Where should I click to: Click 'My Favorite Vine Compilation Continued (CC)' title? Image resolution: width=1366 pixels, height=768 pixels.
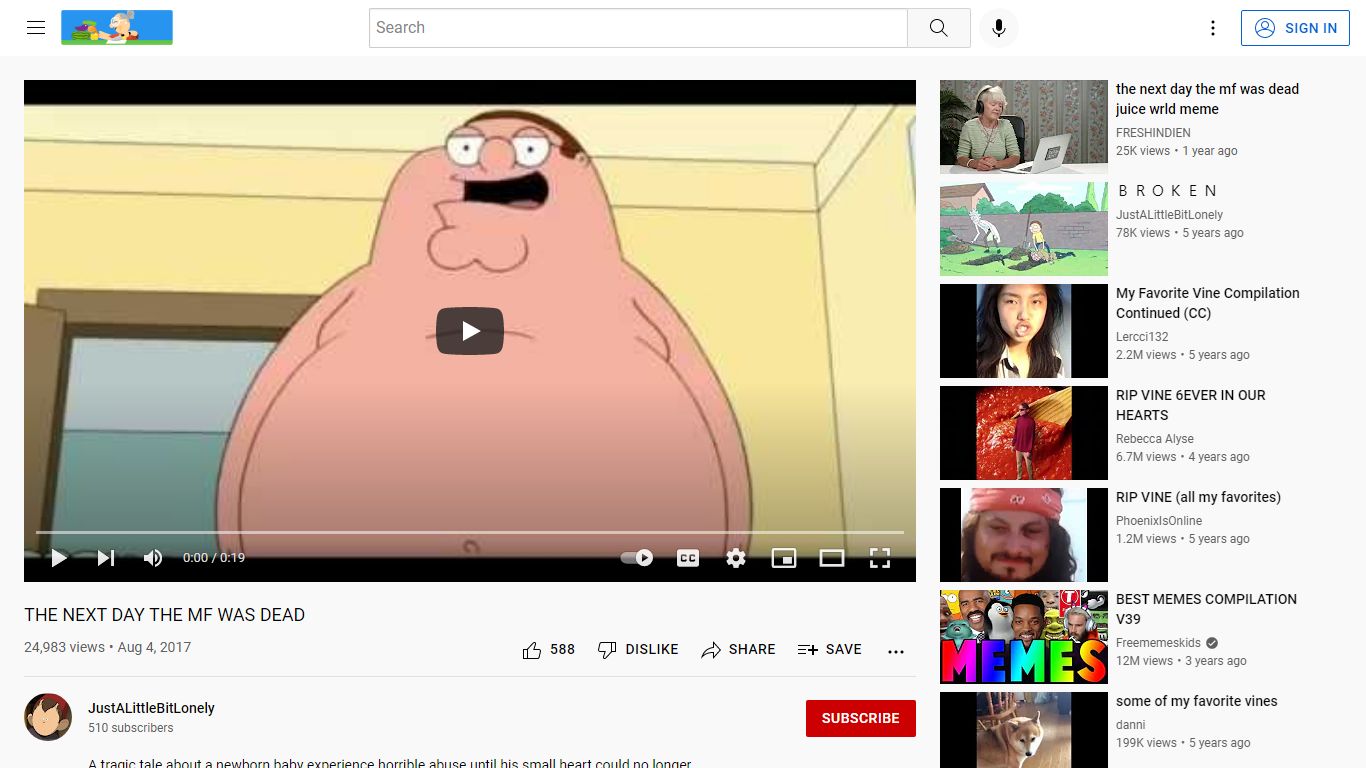[x=1208, y=303]
